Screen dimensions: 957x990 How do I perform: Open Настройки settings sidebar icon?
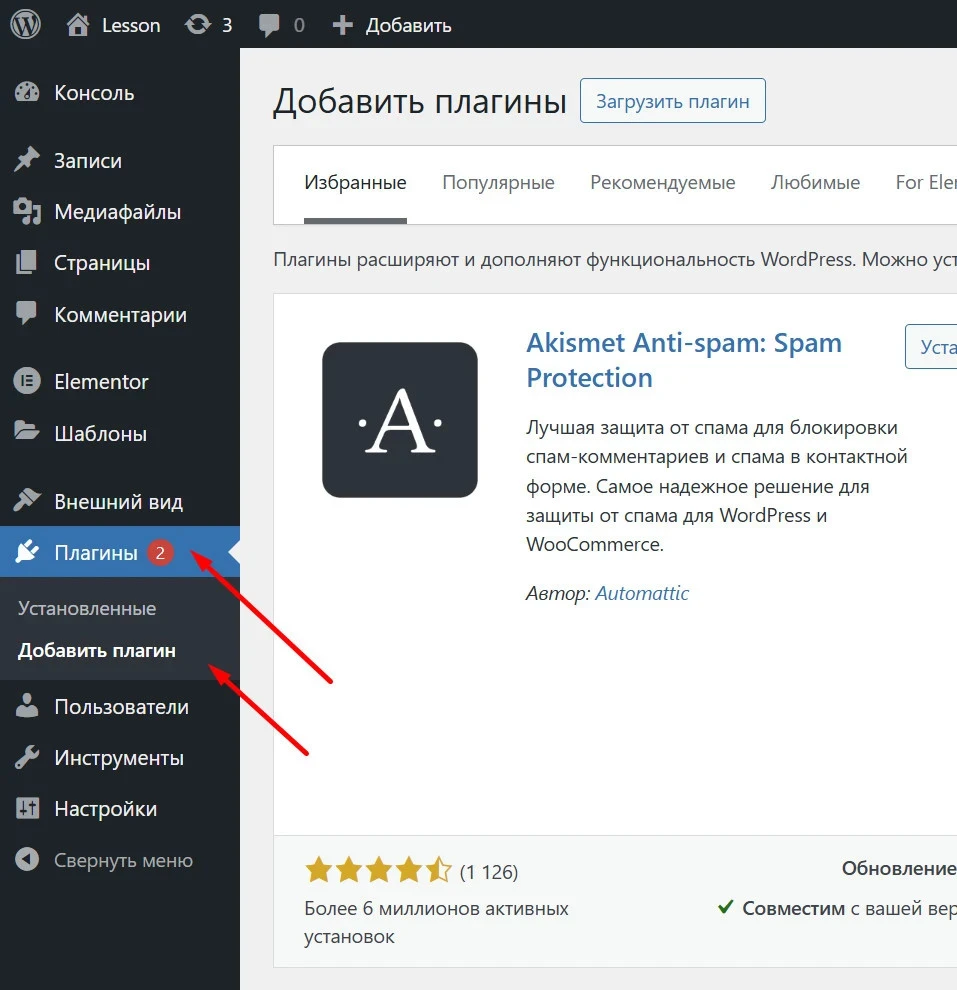coord(27,808)
